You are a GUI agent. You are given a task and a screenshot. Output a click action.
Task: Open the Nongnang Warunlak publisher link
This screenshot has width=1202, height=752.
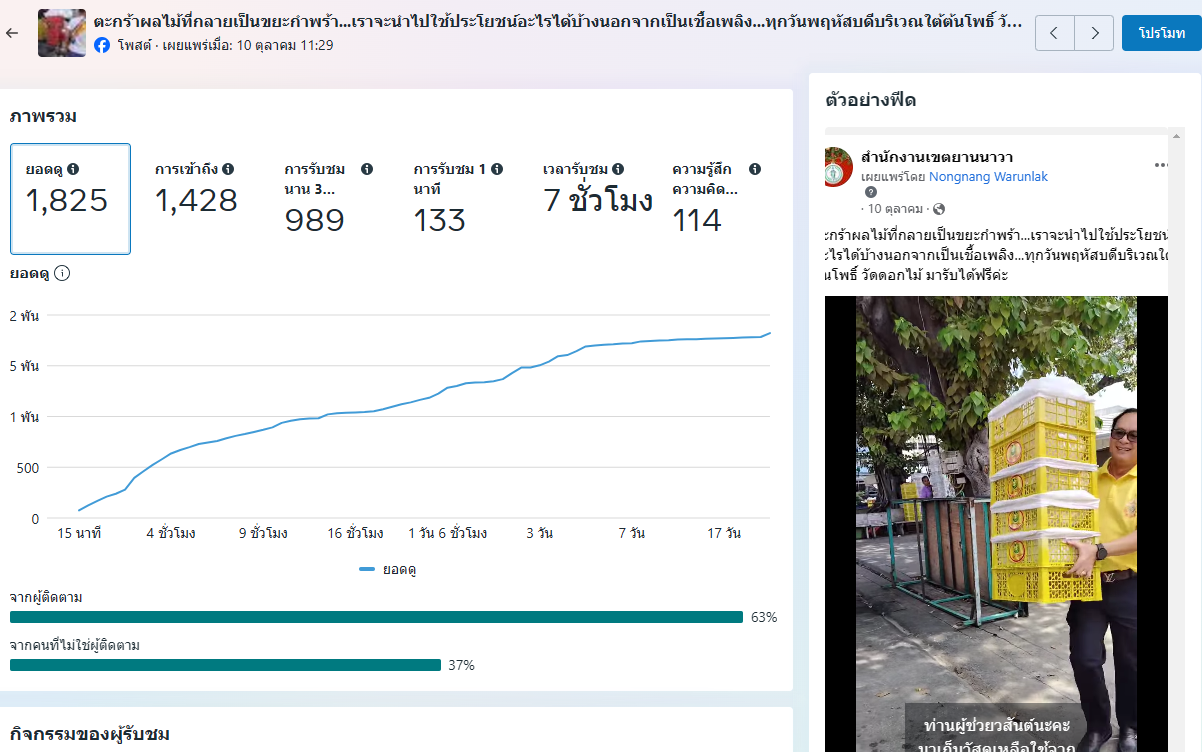click(x=988, y=177)
